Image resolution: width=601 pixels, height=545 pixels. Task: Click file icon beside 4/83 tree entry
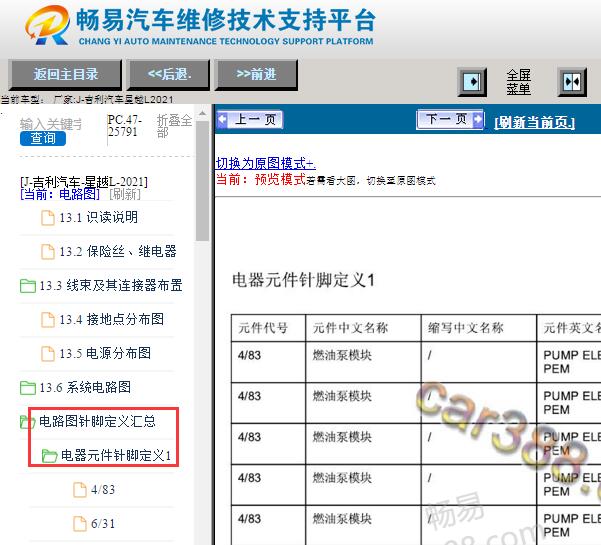[80, 489]
